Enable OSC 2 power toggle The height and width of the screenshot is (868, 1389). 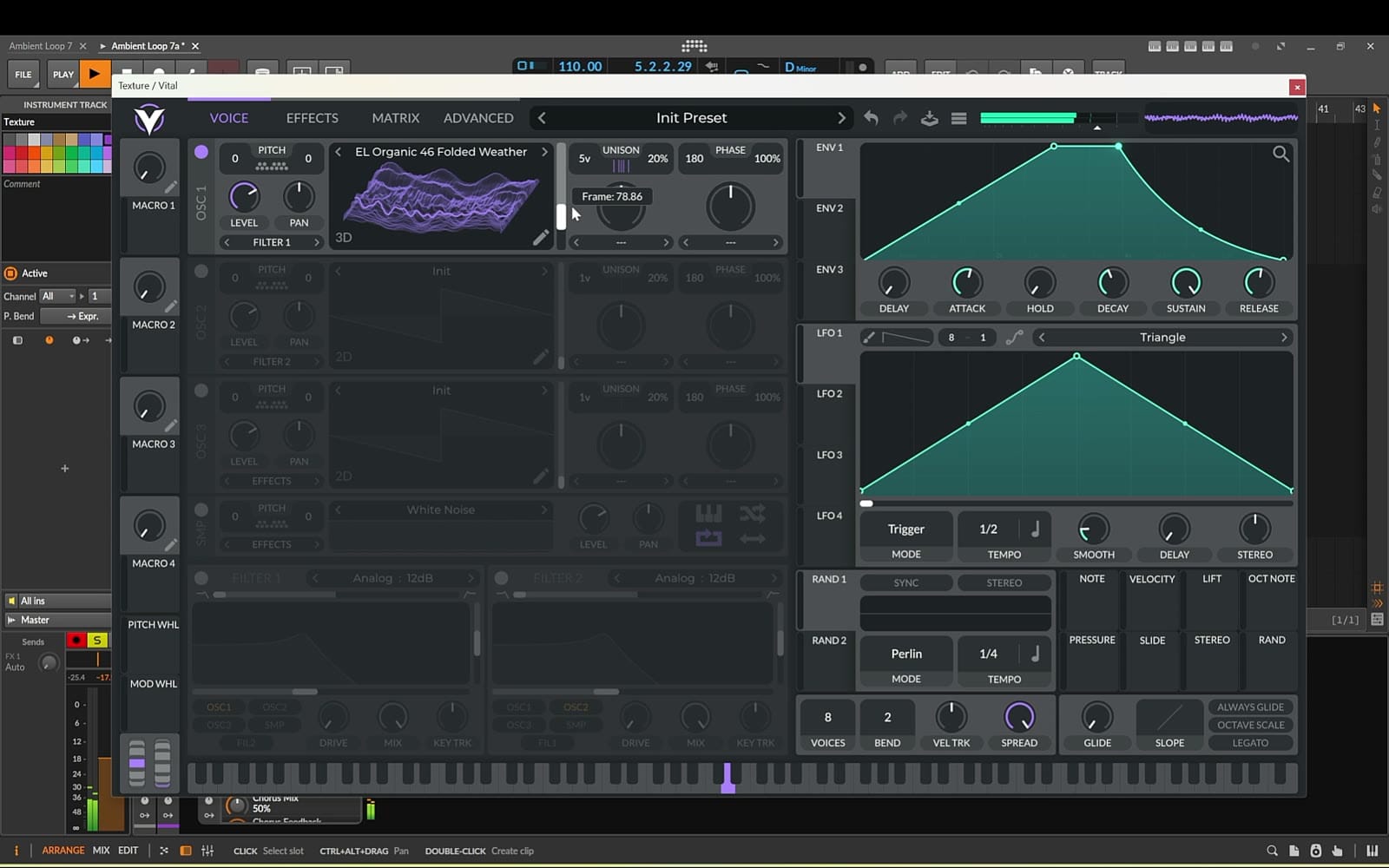[x=201, y=271]
